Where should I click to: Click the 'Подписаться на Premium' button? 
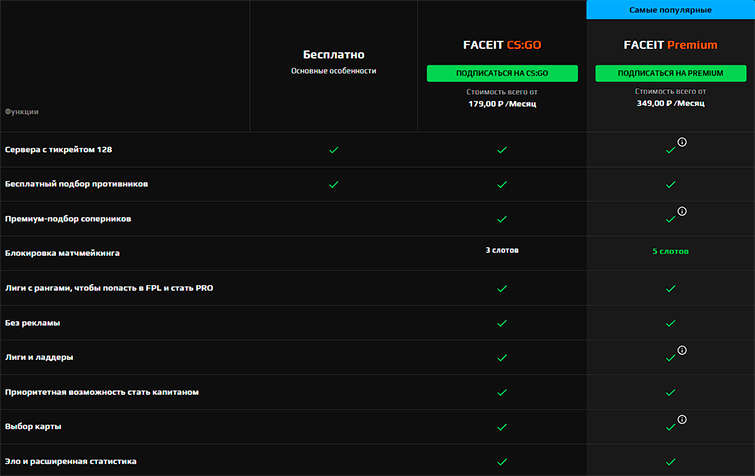point(671,73)
